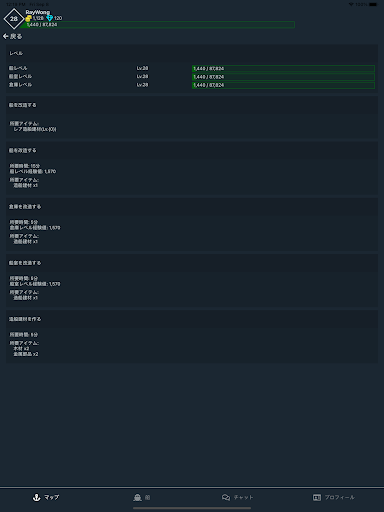This screenshot has width=384, height=512.
Task: Tap the 船レベル row label
Action: pos(18,68)
